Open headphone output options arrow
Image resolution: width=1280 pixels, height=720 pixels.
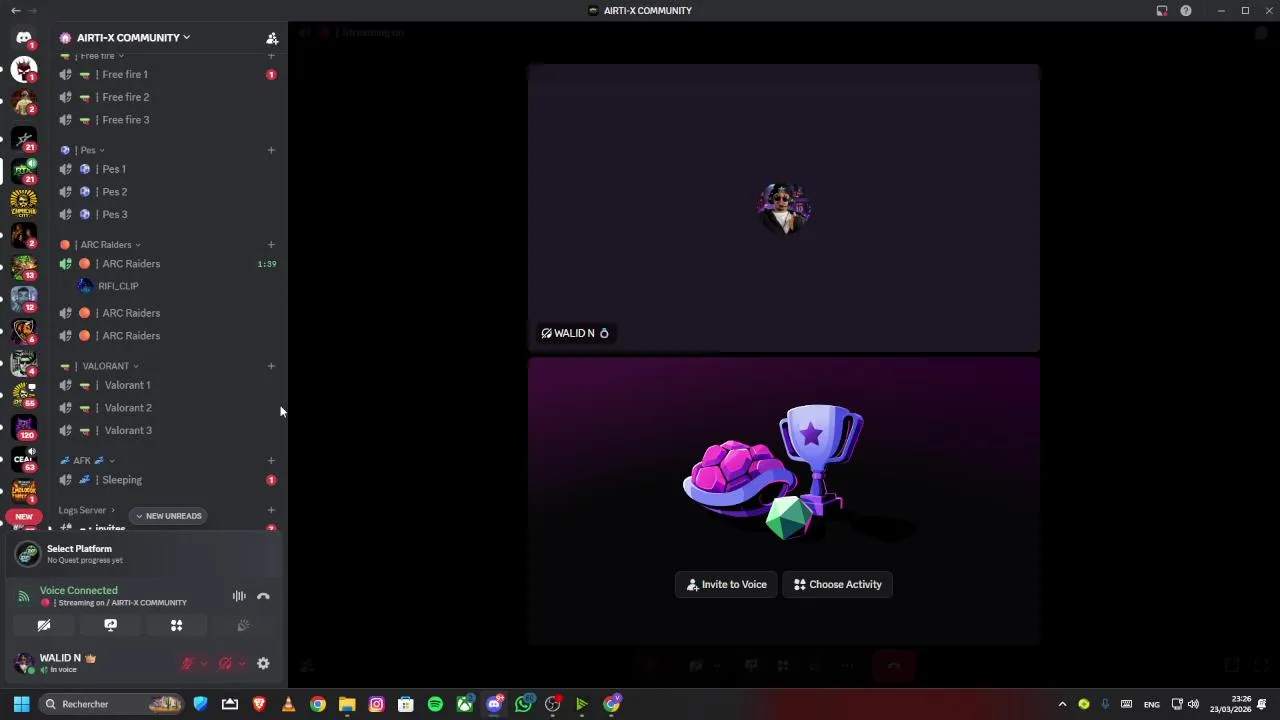click(241, 663)
